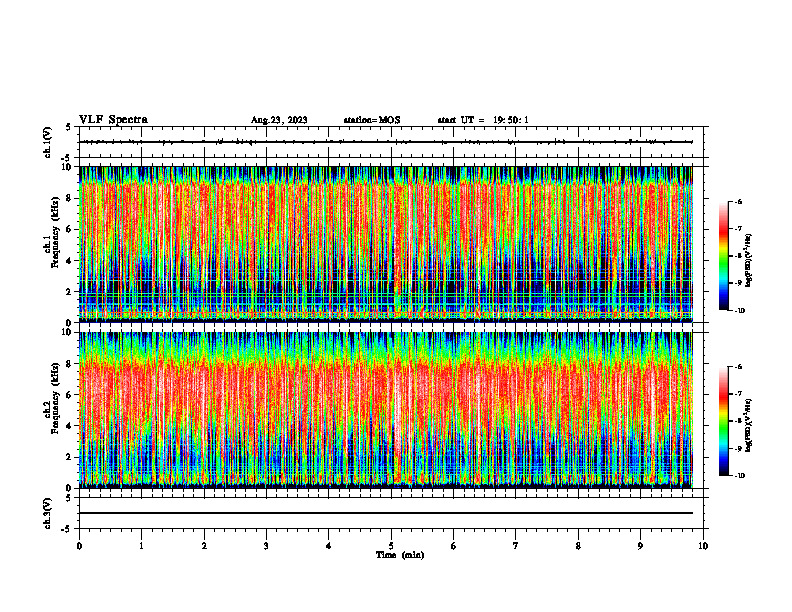Click the ch.2 spectrogram panel
The height and width of the screenshot is (612, 792).
(x=386, y=410)
